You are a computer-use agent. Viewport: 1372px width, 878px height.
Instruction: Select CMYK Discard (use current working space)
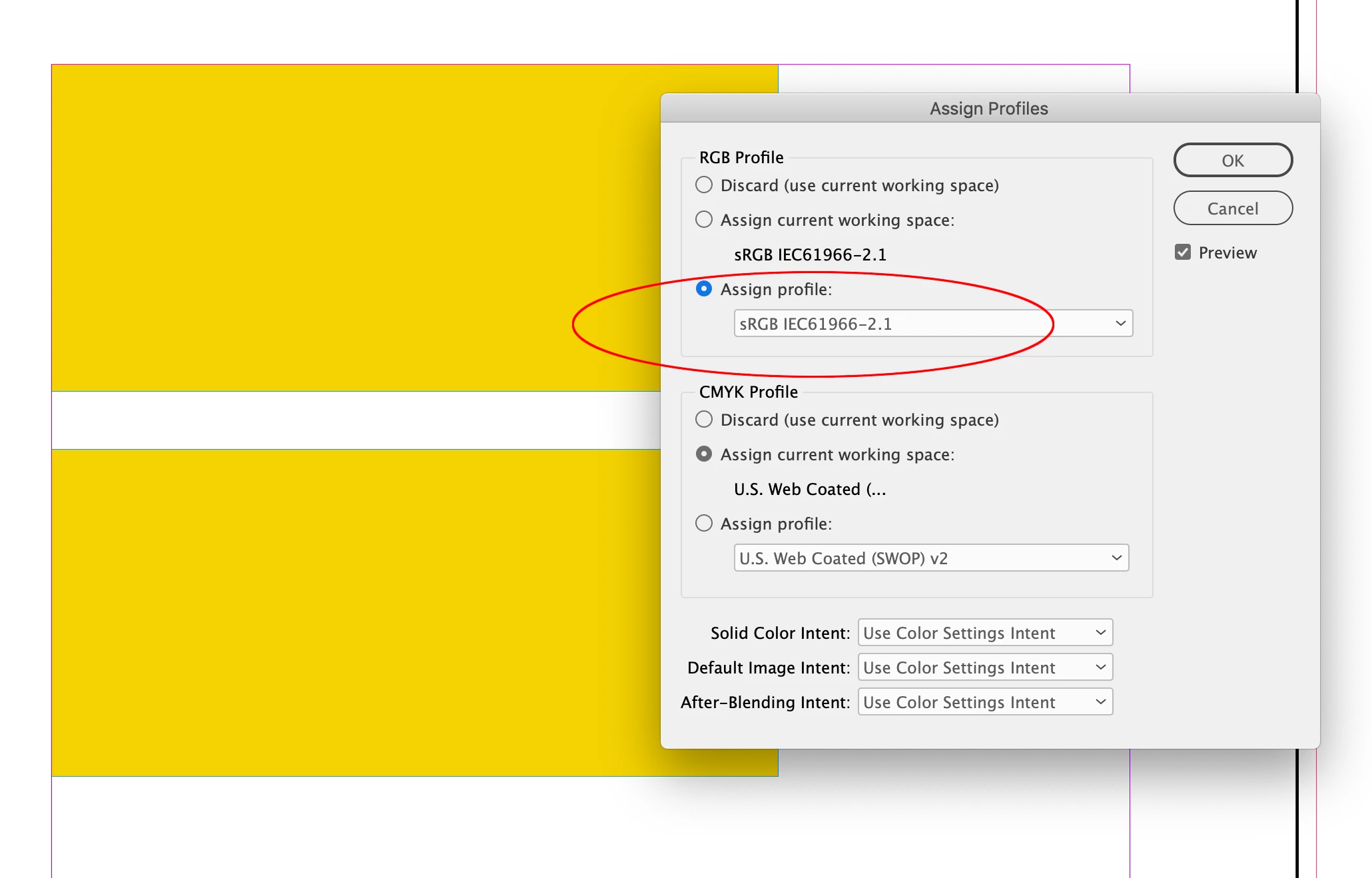(704, 420)
